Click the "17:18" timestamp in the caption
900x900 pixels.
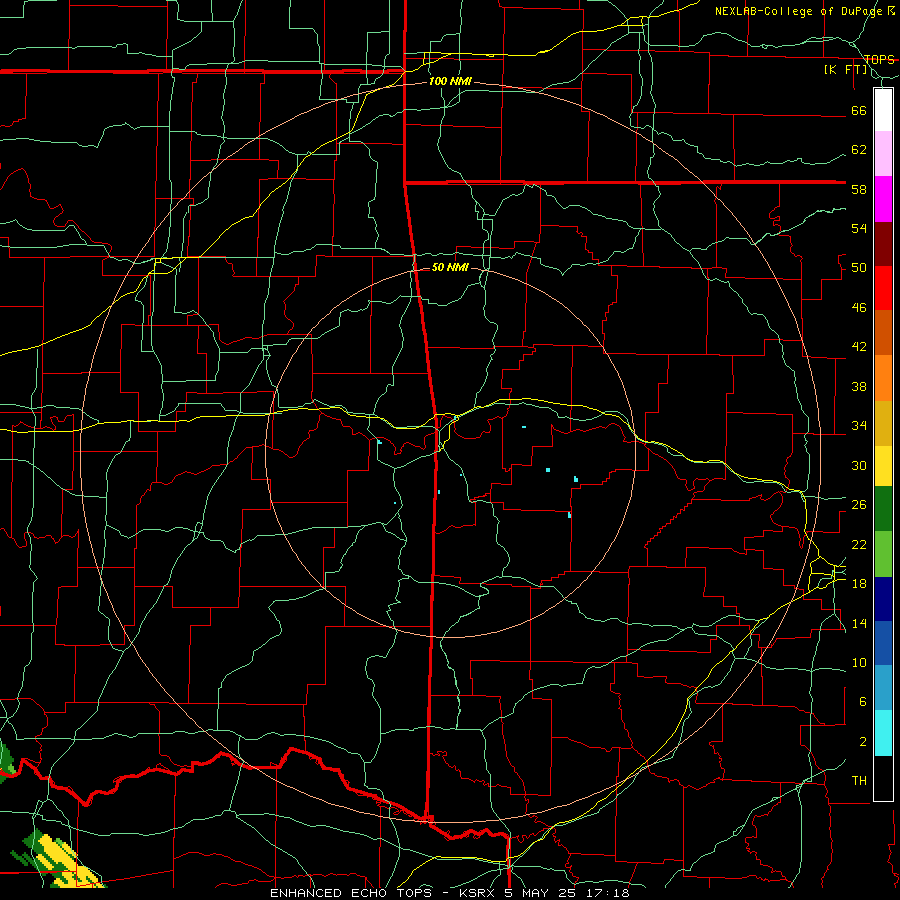coord(608,893)
